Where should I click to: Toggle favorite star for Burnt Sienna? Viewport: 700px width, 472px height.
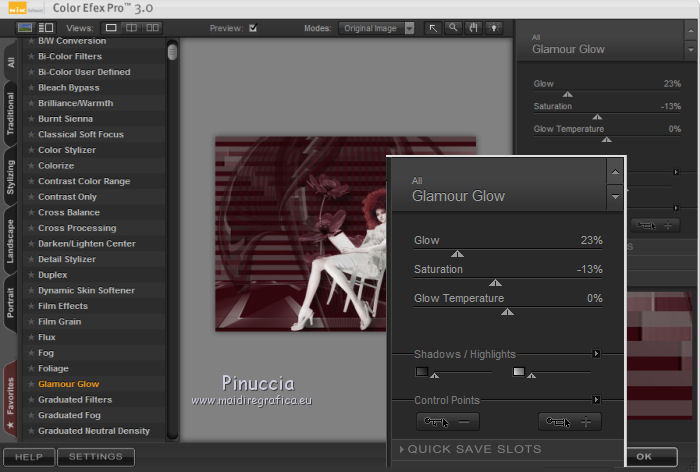pos(31,119)
